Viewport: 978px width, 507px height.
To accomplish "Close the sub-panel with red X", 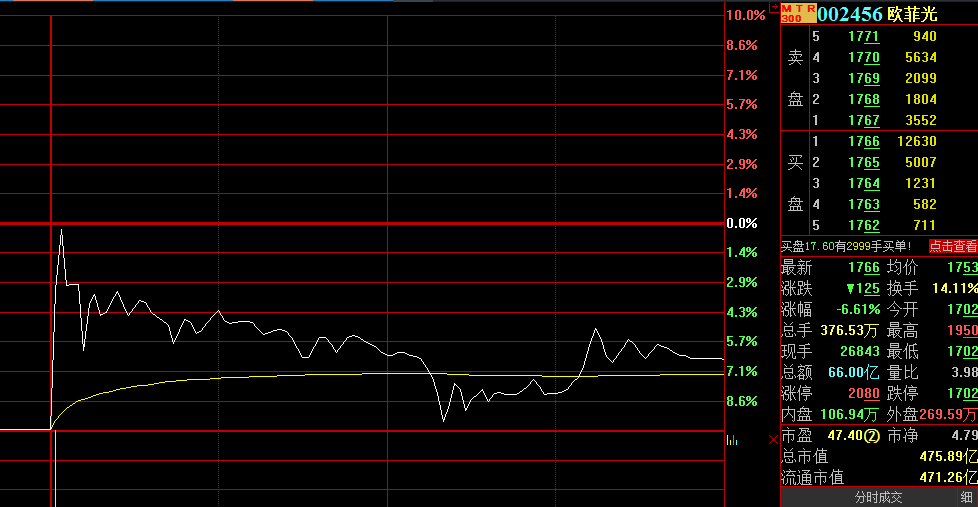I will (771, 439).
